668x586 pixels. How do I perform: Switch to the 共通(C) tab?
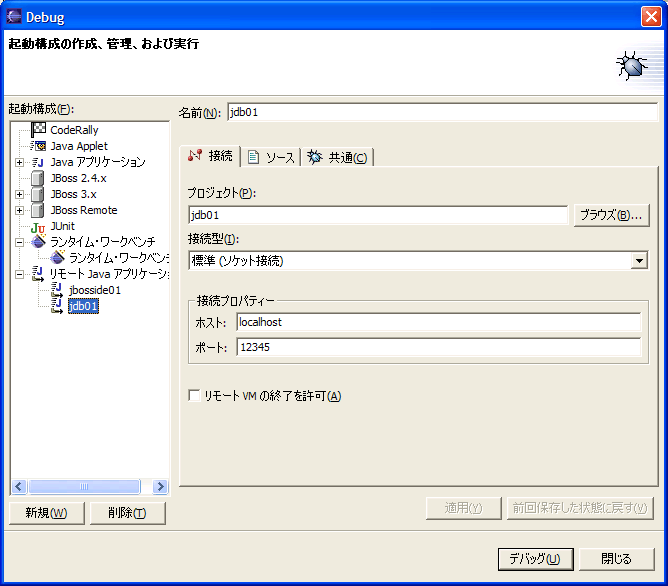(x=337, y=157)
